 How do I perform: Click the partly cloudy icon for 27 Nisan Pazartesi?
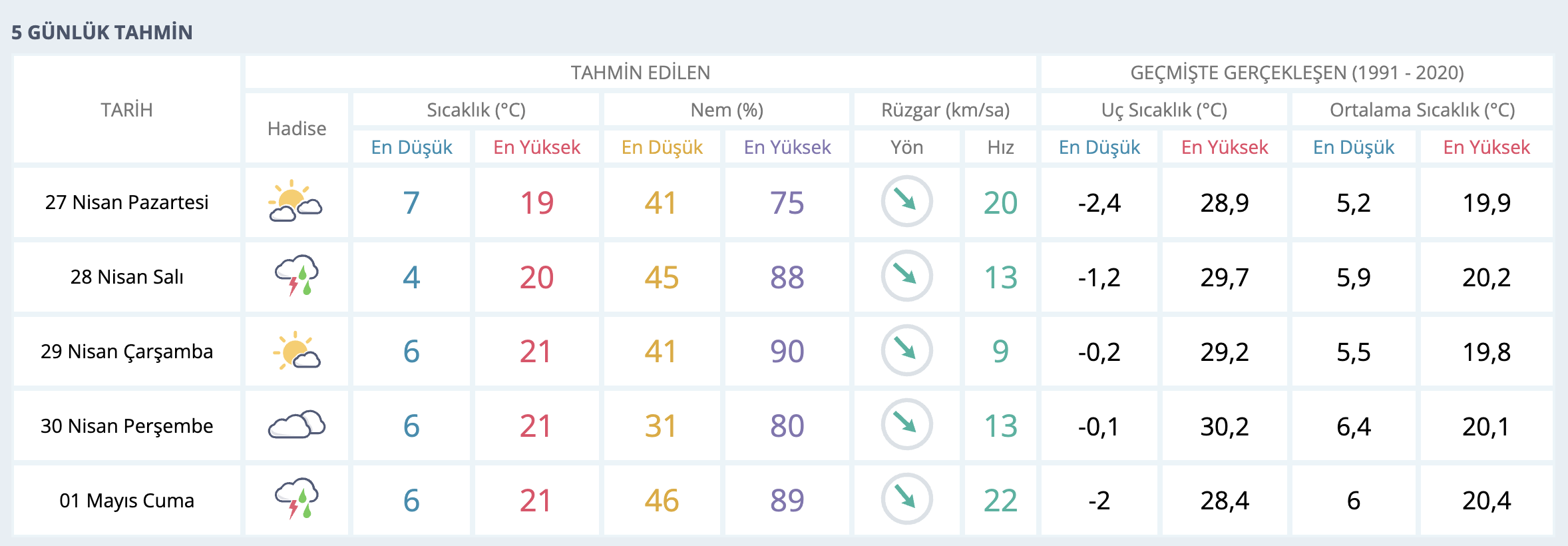pyautogui.click(x=295, y=202)
